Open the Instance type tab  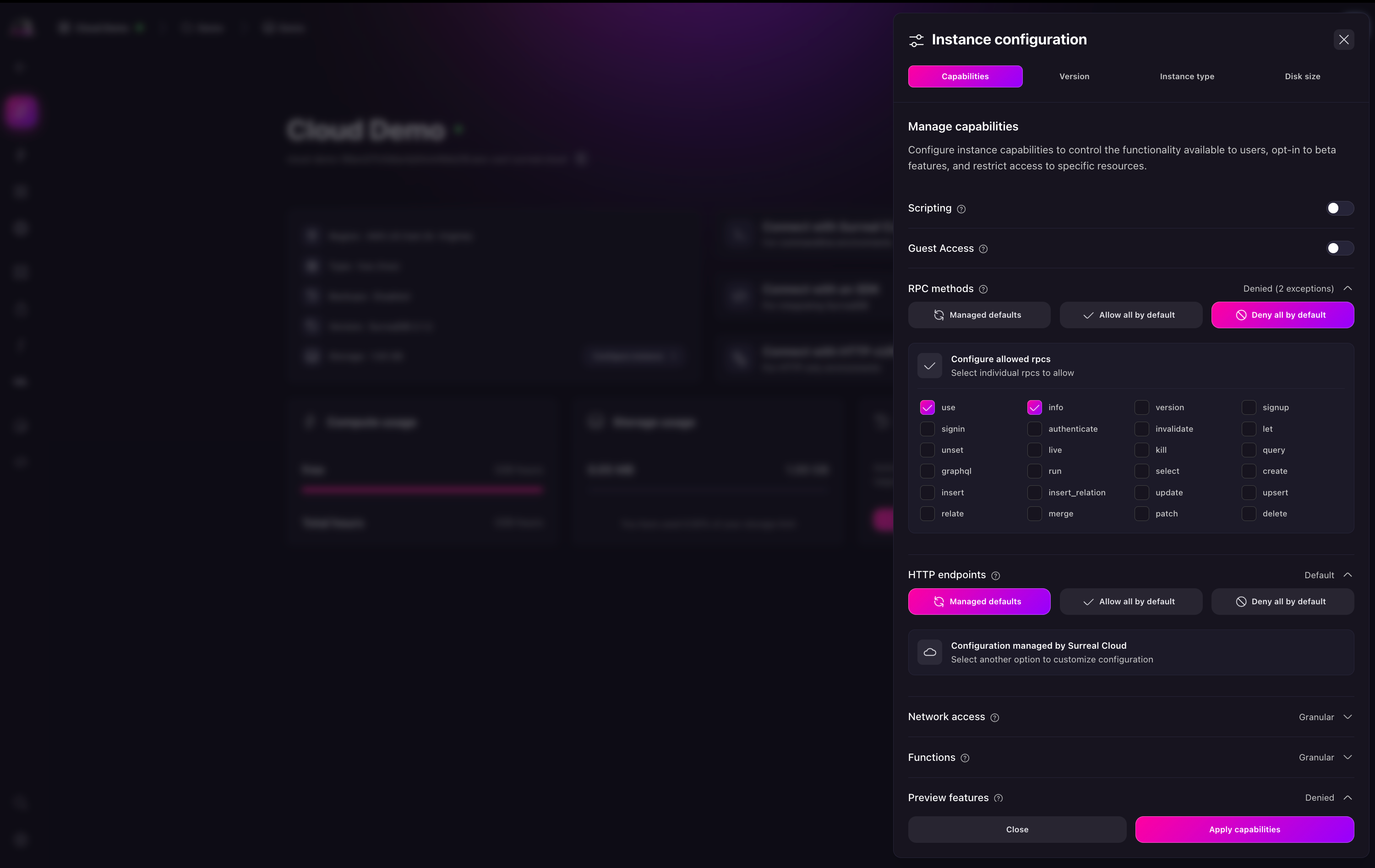[1187, 76]
